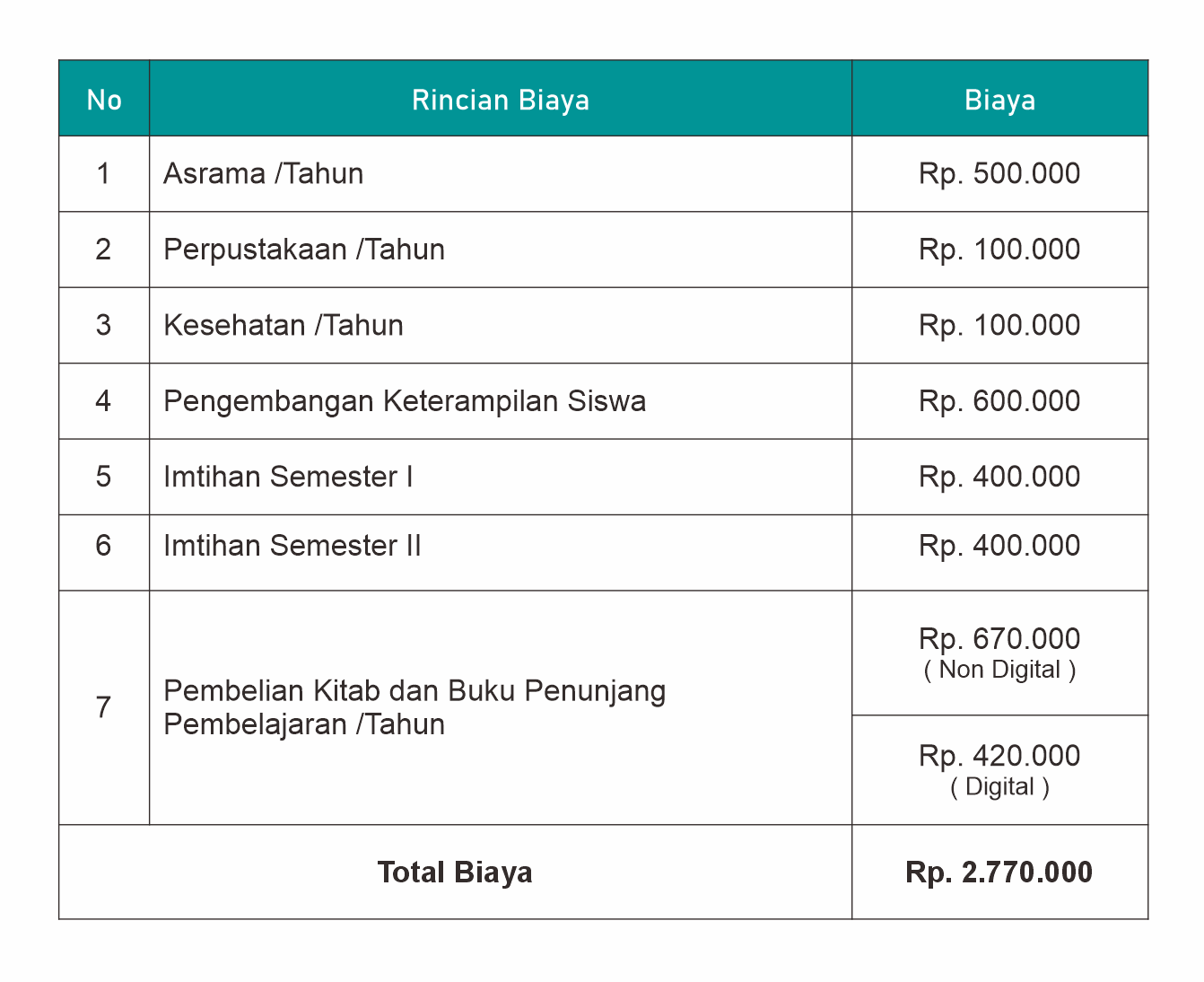
Task: Click "Pengembangan Keterampilan Siswa" text
Action: coord(404,401)
